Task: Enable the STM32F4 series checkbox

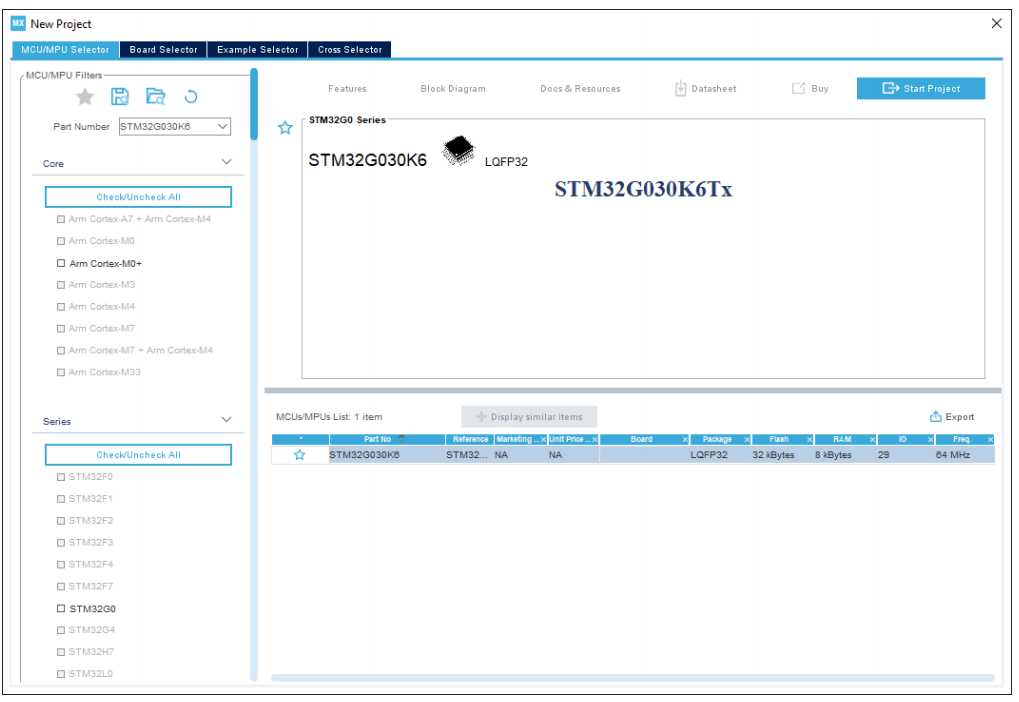Action: 61,564
